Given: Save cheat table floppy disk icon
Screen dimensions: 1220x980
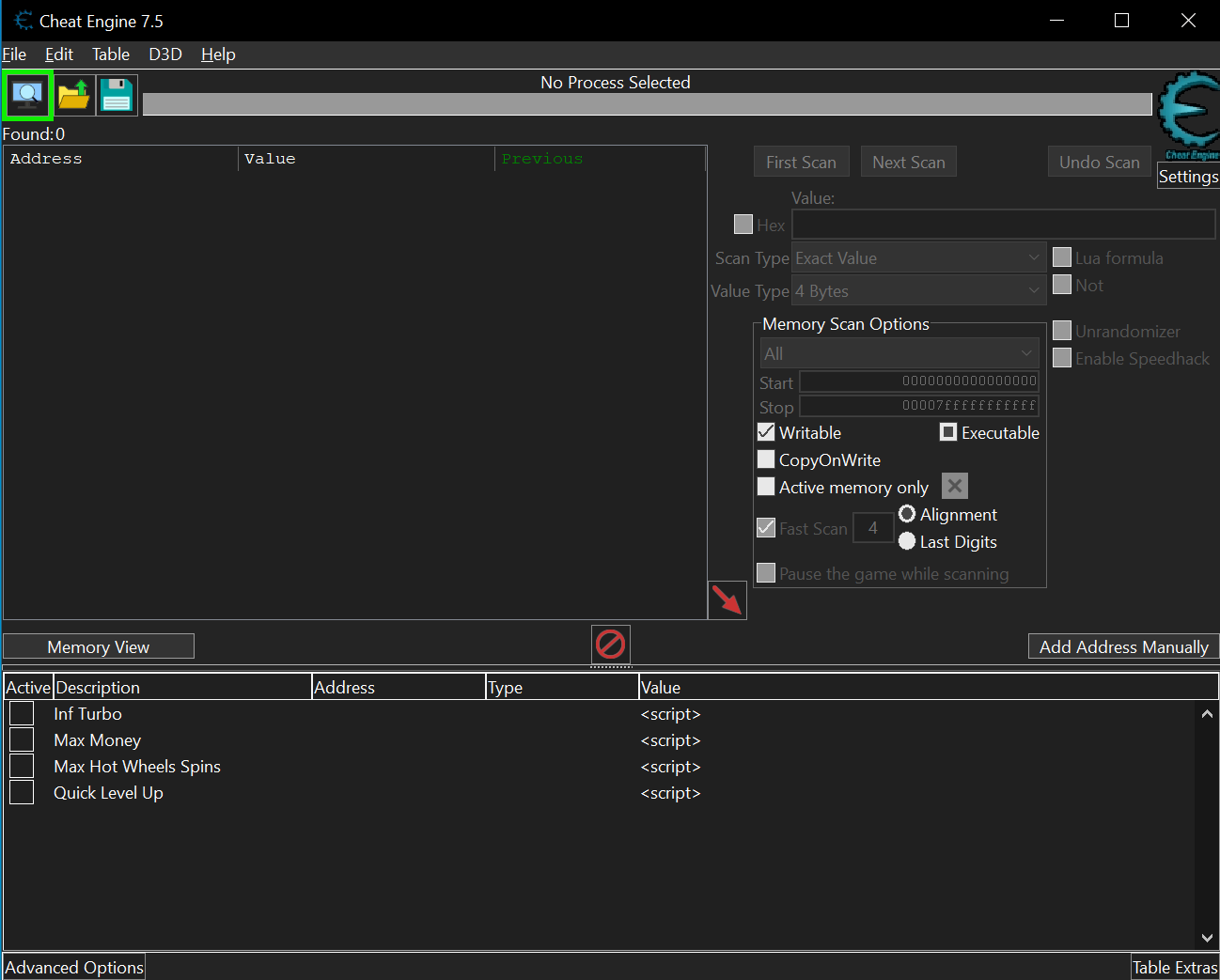Looking at the screenshot, I should coord(117,95).
